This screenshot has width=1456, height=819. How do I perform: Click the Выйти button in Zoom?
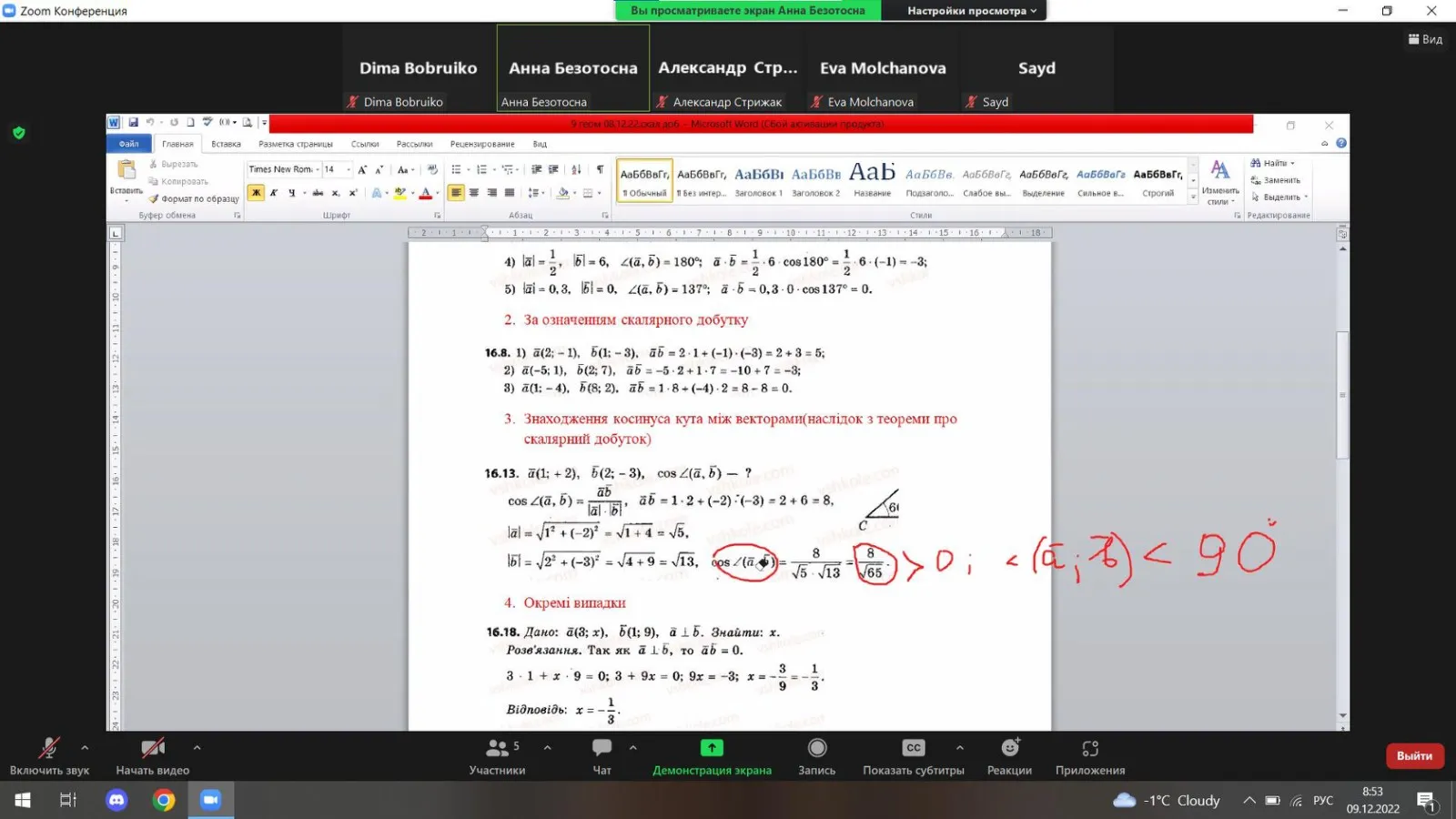click(1413, 755)
